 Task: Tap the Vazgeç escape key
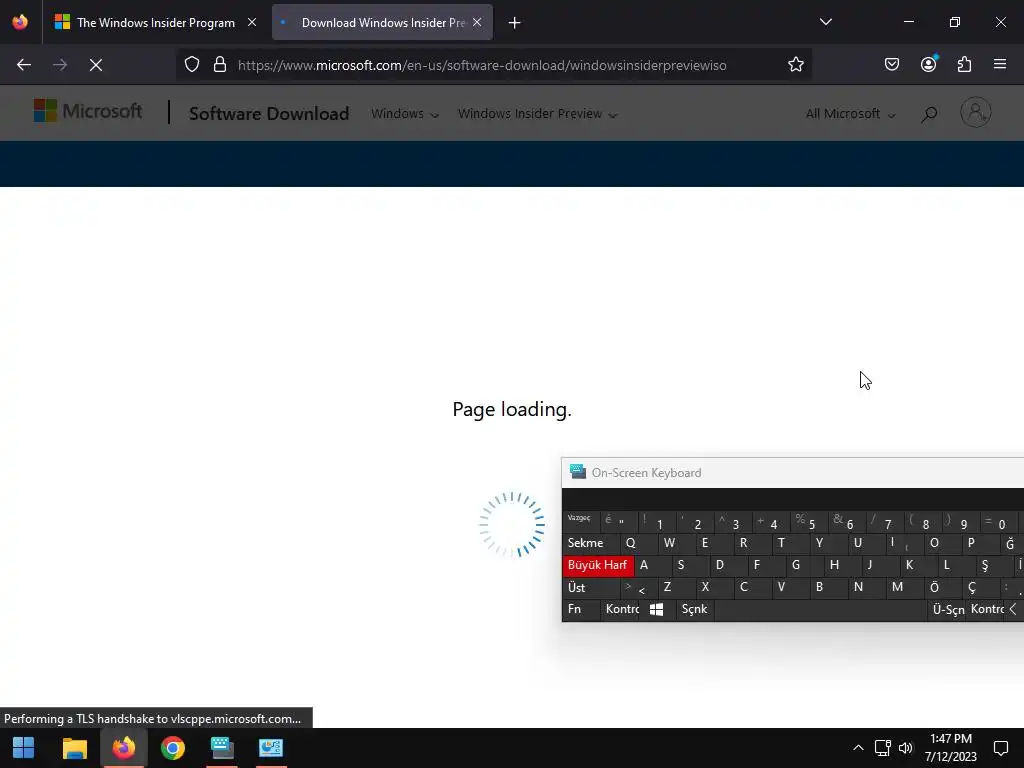(579, 521)
